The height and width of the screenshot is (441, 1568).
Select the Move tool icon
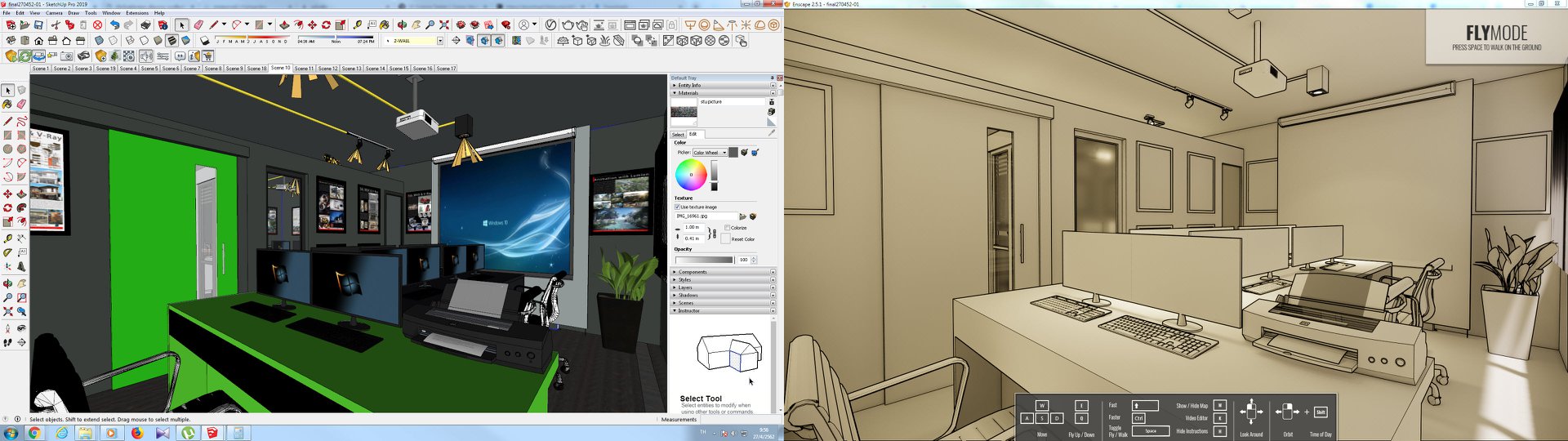(312, 25)
